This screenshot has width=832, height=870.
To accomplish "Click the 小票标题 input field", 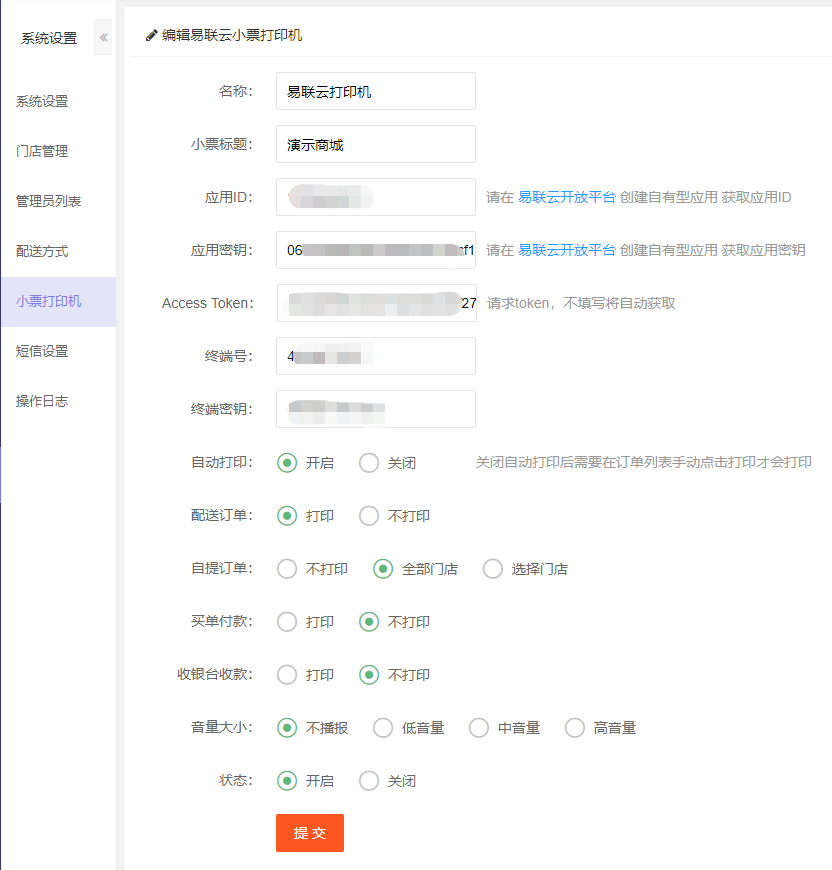I will point(375,144).
